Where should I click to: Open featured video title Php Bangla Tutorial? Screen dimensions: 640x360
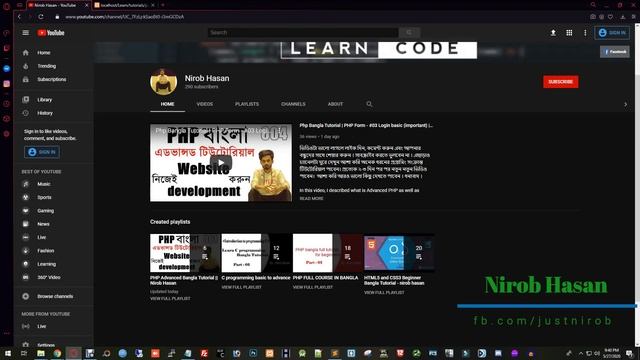click(x=366, y=126)
